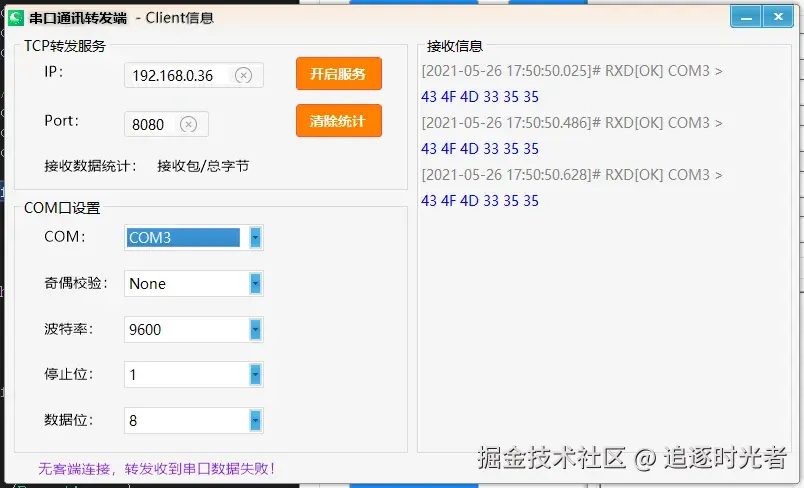Open the 数据位 data bits dropdown arrow
The height and width of the screenshot is (488, 804).
pos(255,420)
